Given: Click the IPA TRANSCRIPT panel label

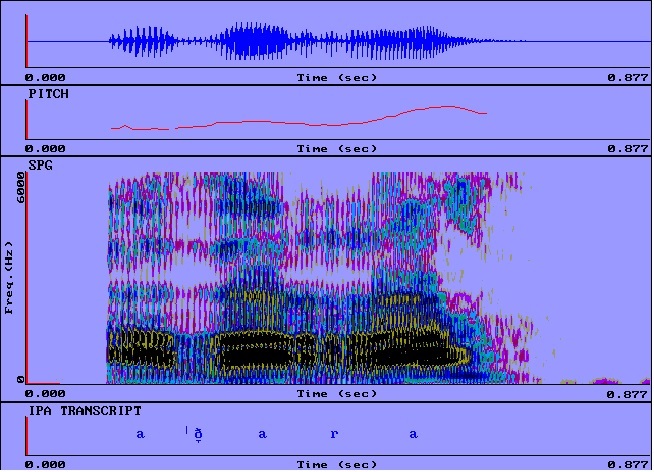Looking at the screenshot, I should (x=85, y=411).
